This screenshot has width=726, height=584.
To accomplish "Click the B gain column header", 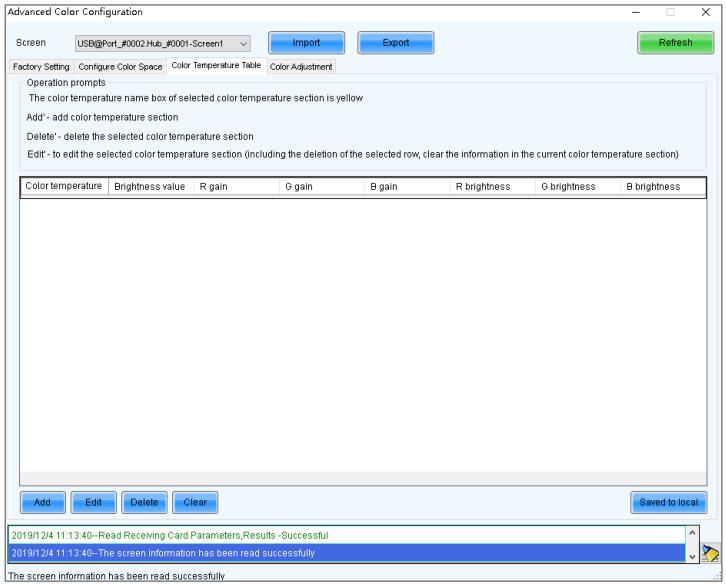I will 407,187.
